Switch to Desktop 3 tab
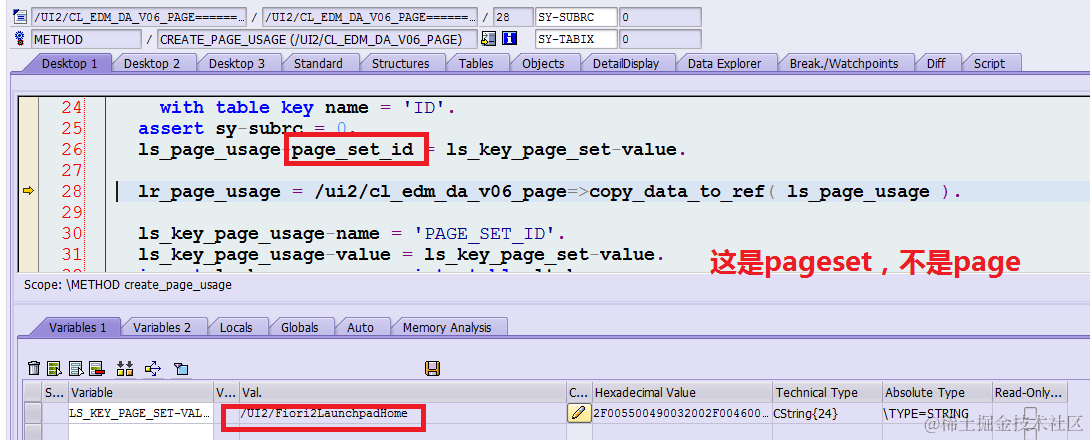1090x440 pixels. [x=236, y=63]
